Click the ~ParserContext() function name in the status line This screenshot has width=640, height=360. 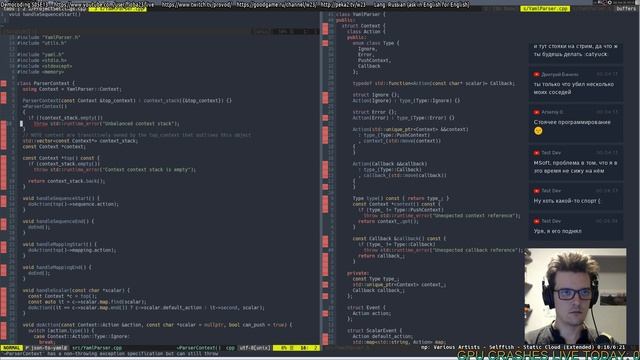pos(198,348)
